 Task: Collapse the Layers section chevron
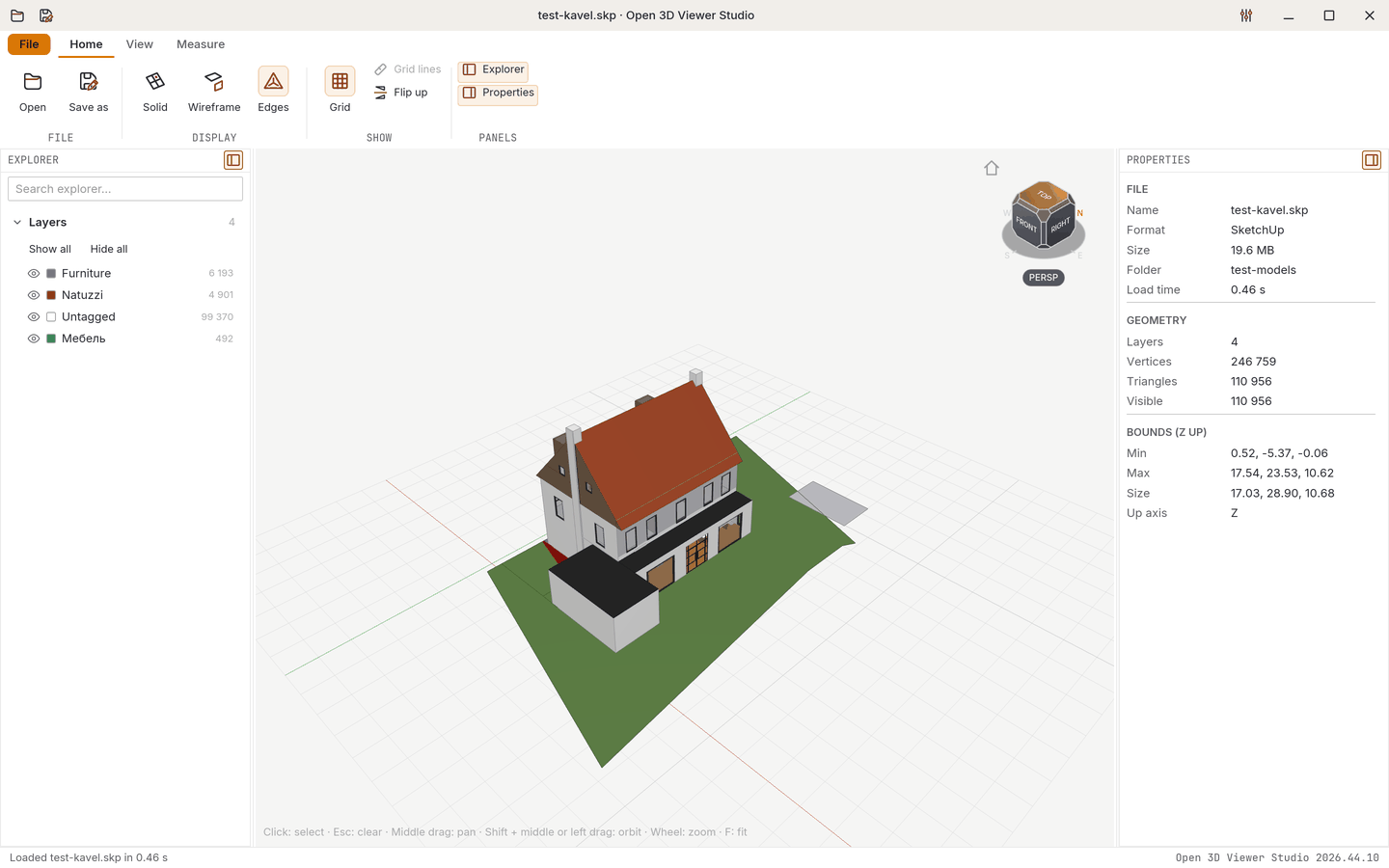17,223
